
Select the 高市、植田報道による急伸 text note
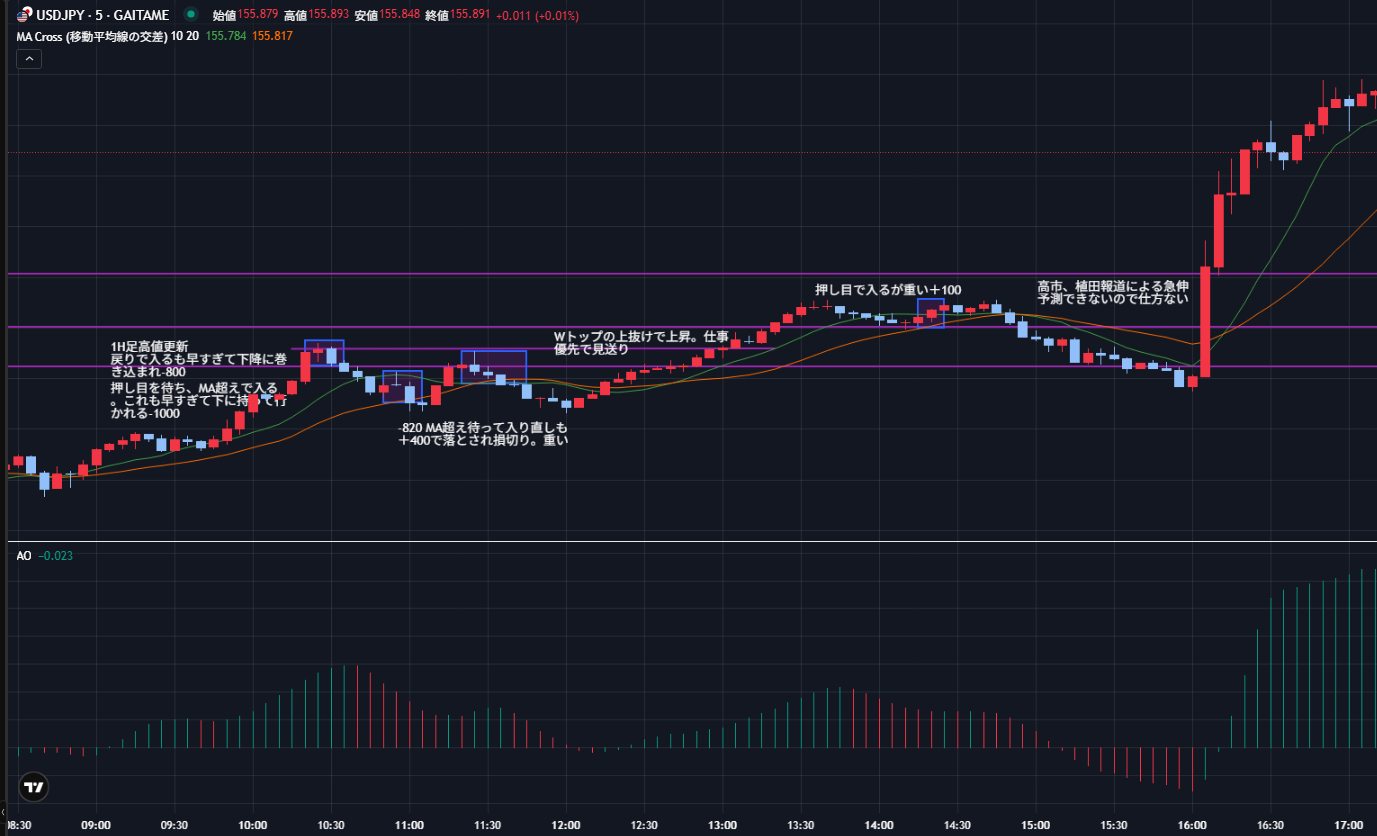(x=1112, y=285)
